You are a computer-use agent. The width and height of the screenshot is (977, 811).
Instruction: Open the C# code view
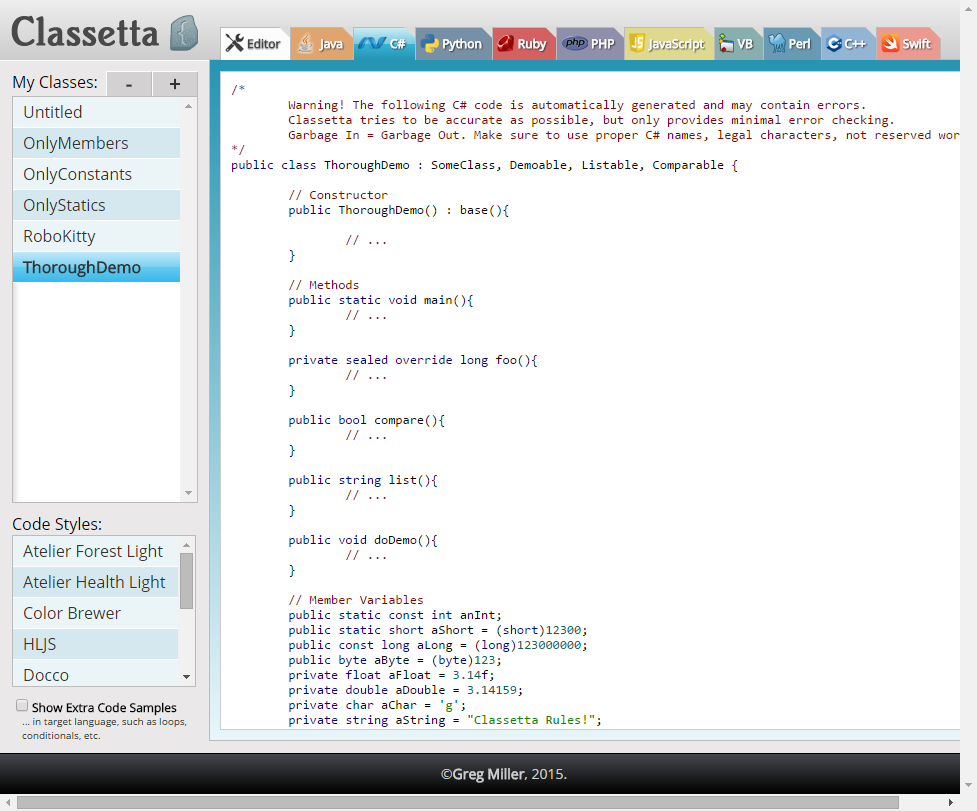pos(385,43)
